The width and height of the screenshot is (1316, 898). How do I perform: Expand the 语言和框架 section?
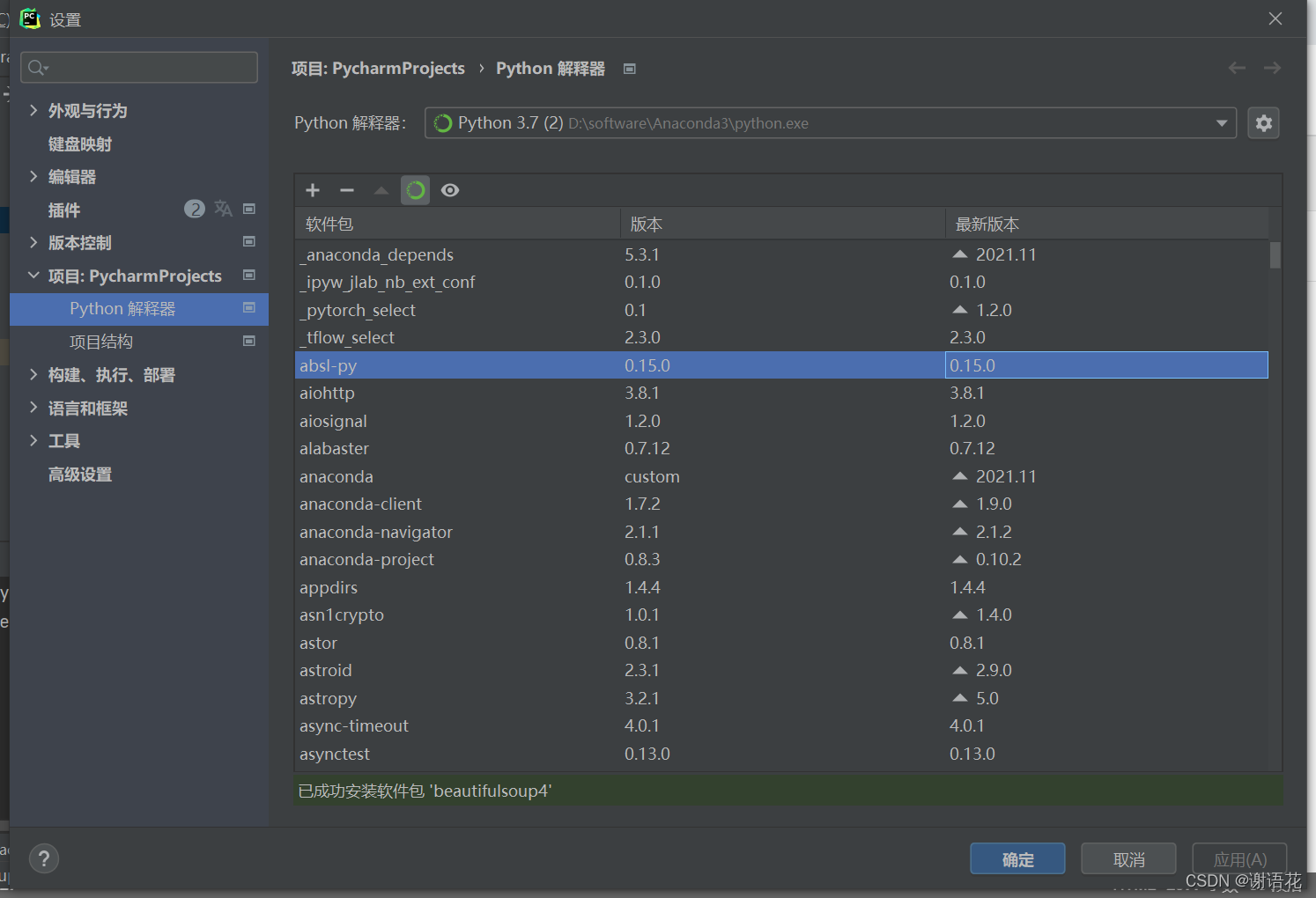click(x=33, y=408)
